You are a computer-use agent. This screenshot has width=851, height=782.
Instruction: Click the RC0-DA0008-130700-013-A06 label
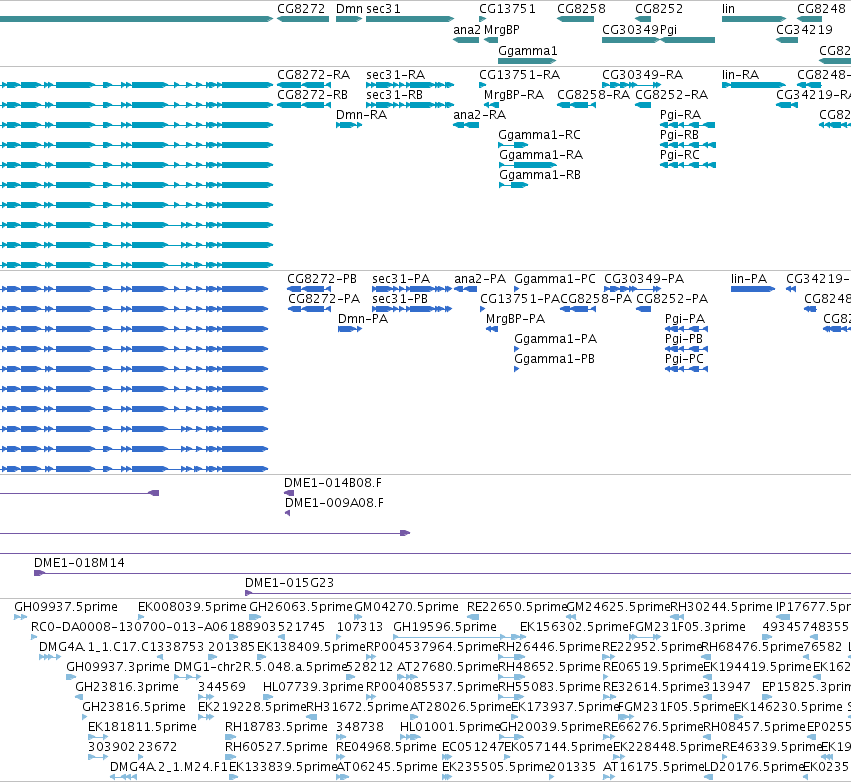pyautogui.click(x=129, y=627)
